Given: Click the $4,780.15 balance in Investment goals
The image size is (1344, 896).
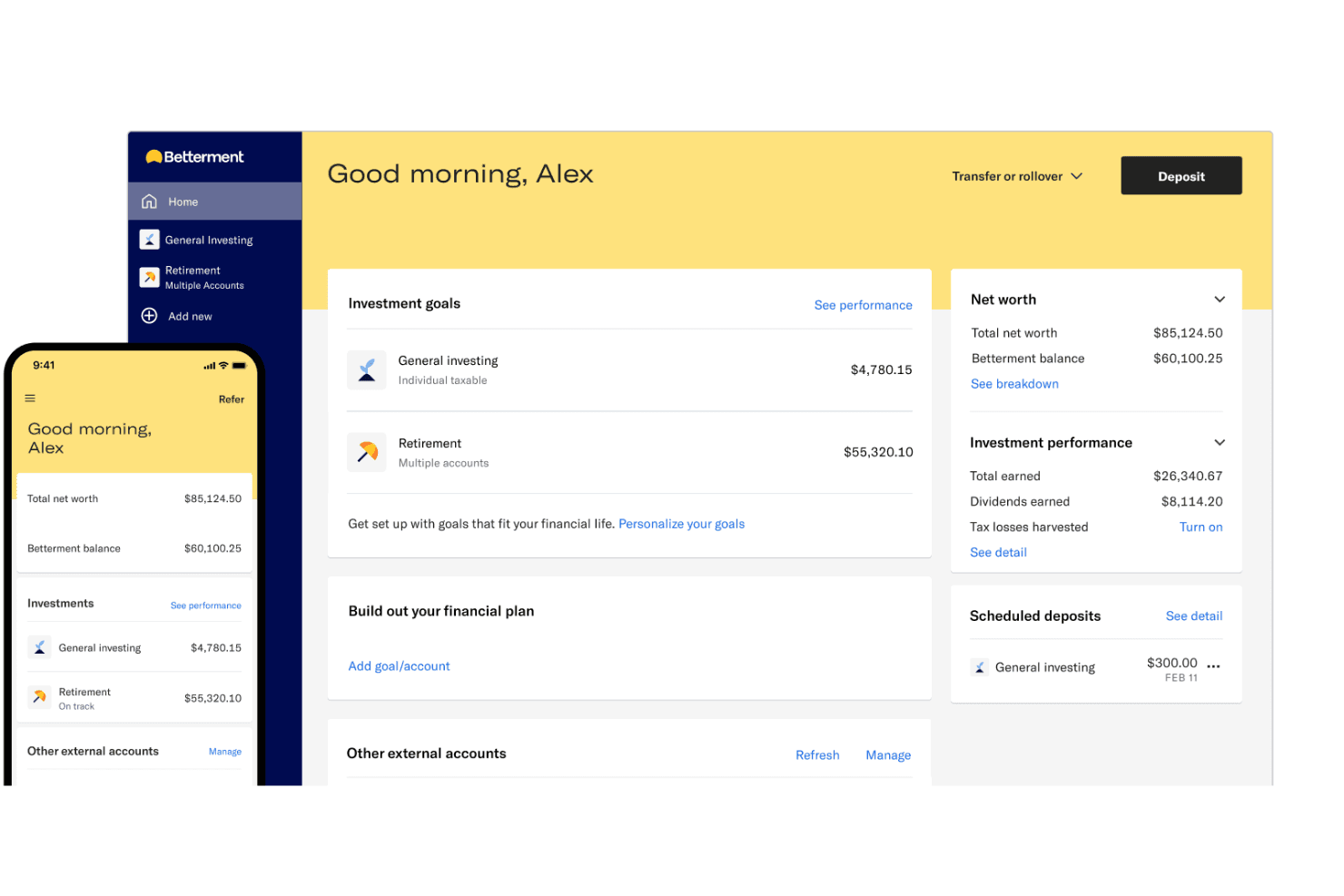Looking at the screenshot, I should [x=881, y=369].
